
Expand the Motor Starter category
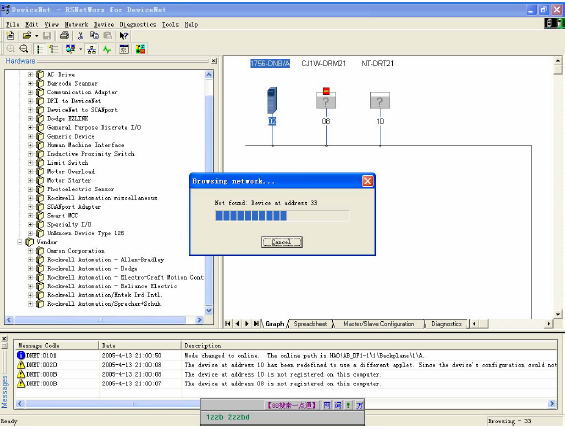point(30,180)
